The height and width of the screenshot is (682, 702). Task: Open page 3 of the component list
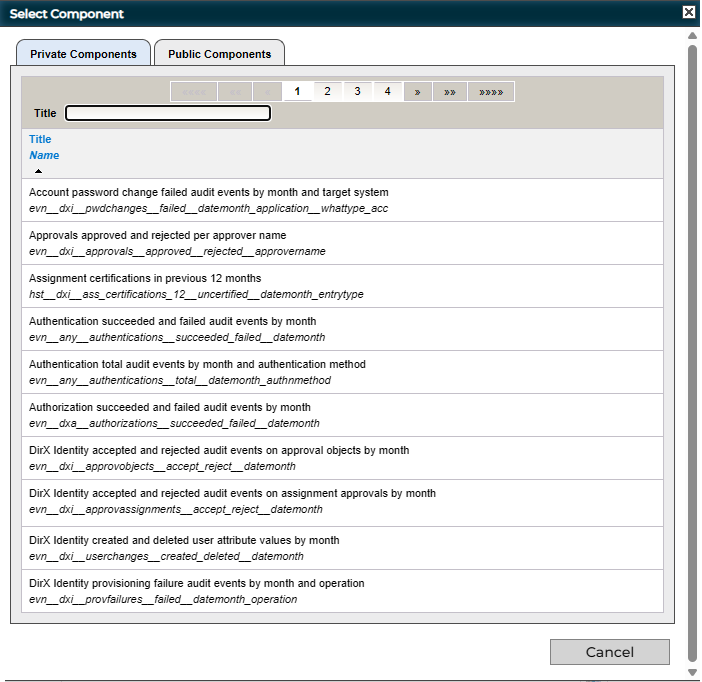pyautogui.click(x=357, y=92)
